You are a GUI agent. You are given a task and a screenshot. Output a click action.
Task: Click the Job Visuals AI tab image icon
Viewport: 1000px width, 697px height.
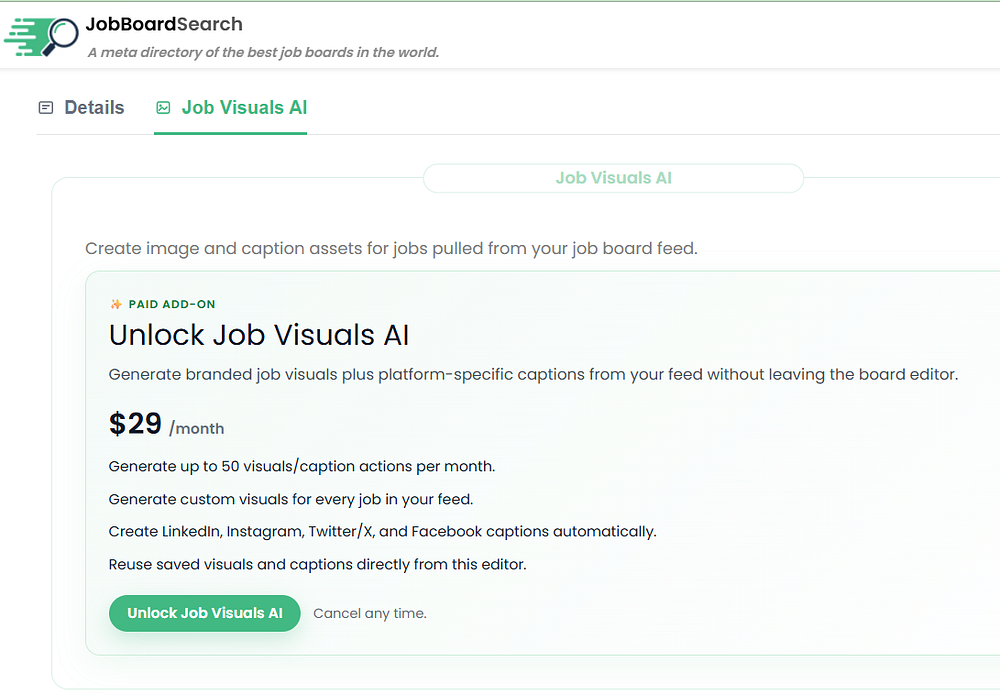pyautogui.click(x=163, y=108)
